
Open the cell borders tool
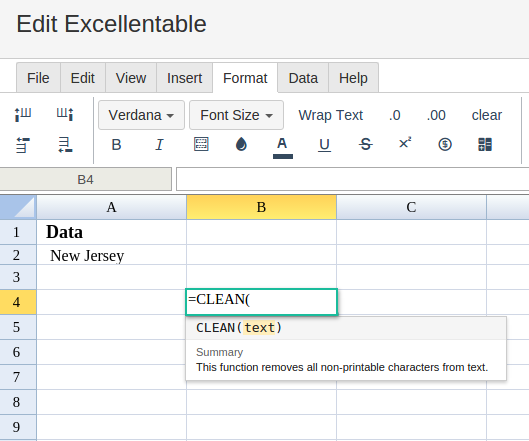201,144
